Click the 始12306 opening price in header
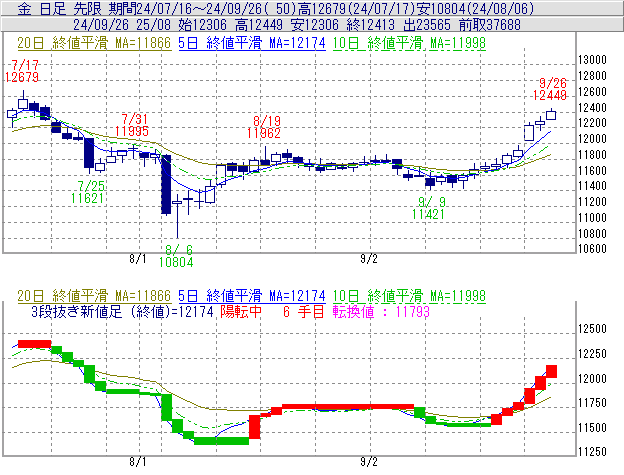This screenshot has height=475, width=624. tap(202, 25)
